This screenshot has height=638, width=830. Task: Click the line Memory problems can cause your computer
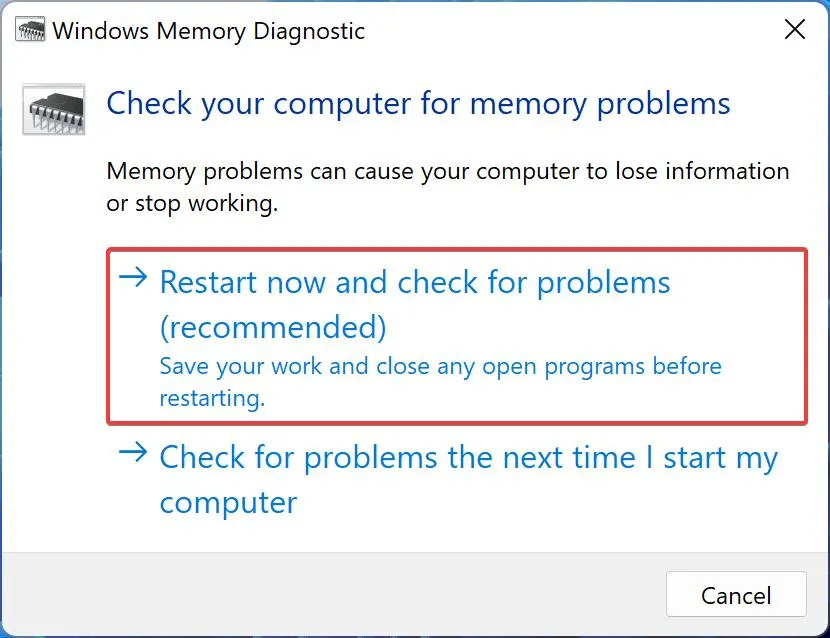tap(447, 172)
